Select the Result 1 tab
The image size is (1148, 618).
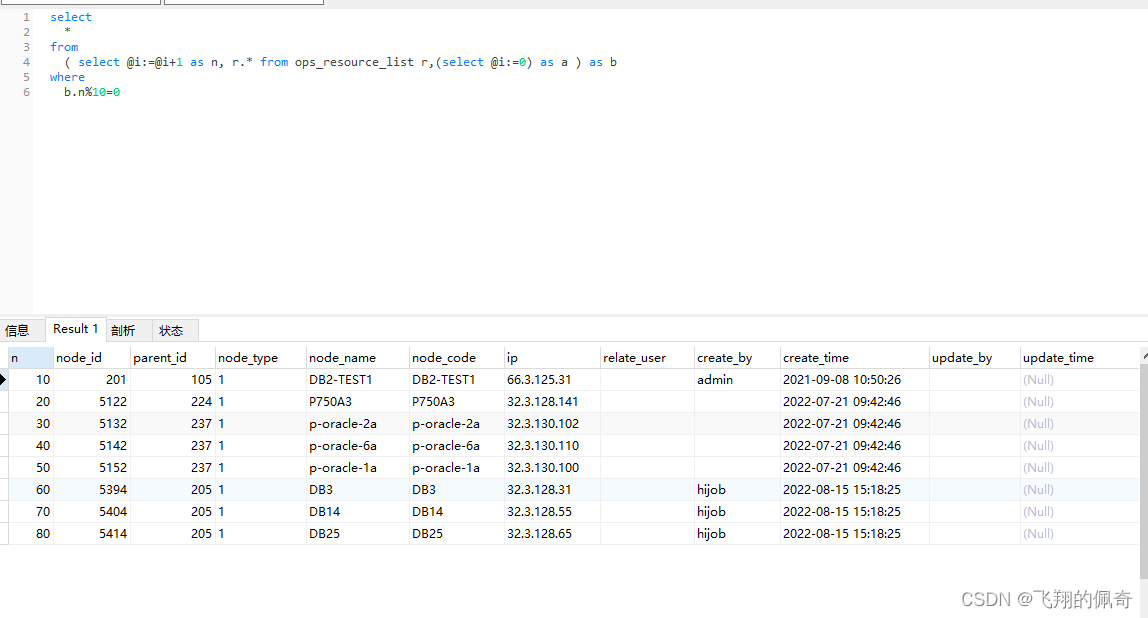(76, 329)
